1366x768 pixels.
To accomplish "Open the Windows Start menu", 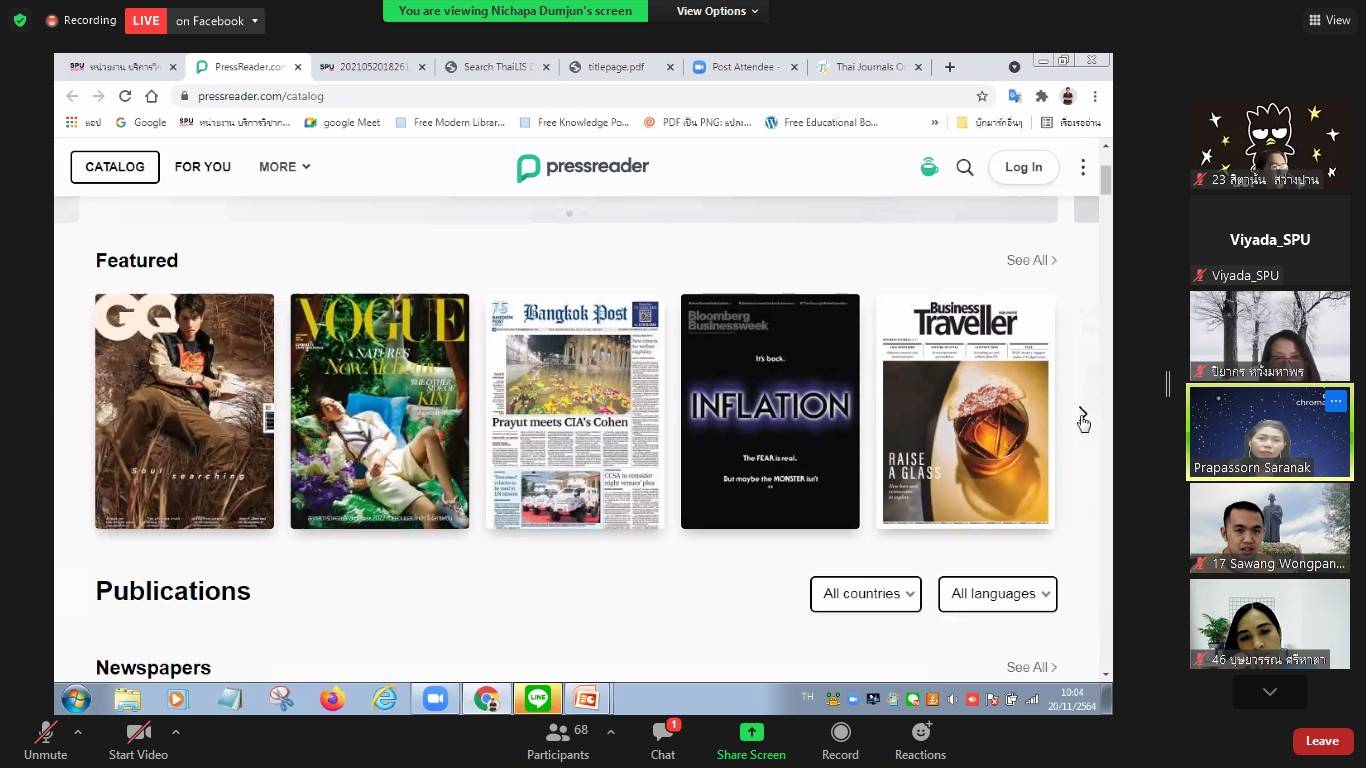I will click(x=76, y=699).
